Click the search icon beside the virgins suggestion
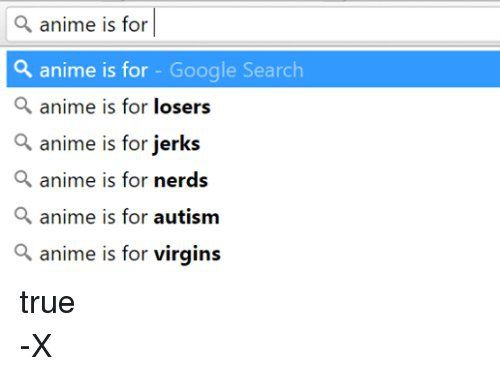This screenshot has width=500, height=376. 23,253
